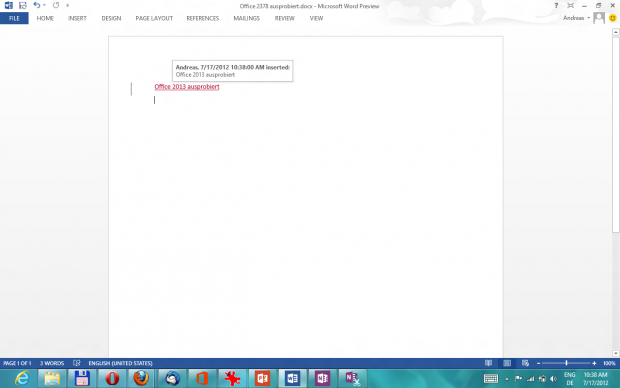This screenshot has height=388, width=620.
Task: Click the zoom slider handle
Action: pos(566,363)
